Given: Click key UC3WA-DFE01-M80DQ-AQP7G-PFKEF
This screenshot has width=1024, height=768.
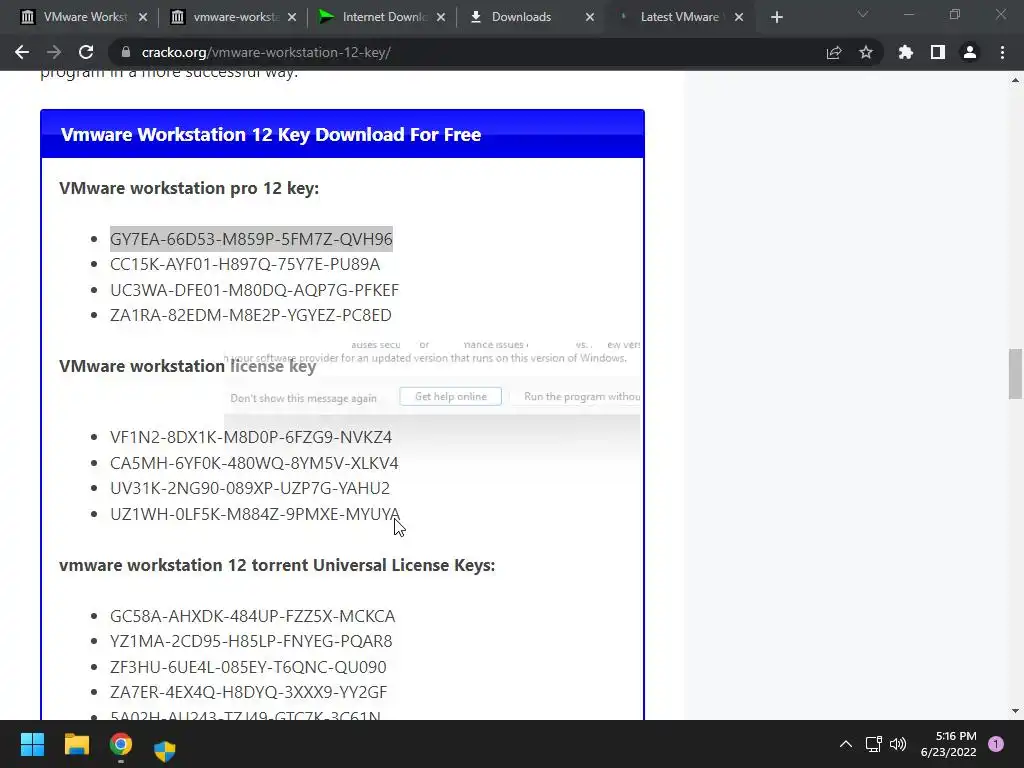Looking at the screenshot, I should click(x=254, y=290).
